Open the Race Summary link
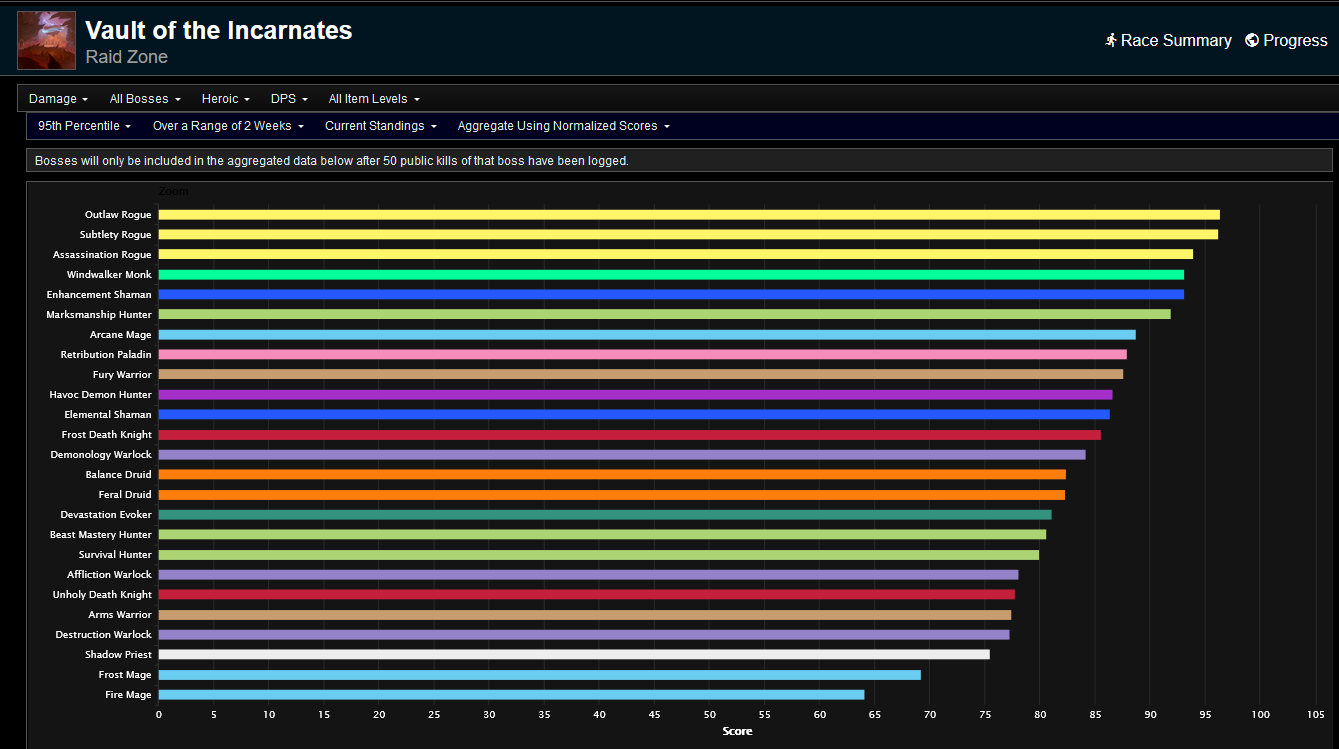This screenshot has height=749, width=1339. 1175,40
